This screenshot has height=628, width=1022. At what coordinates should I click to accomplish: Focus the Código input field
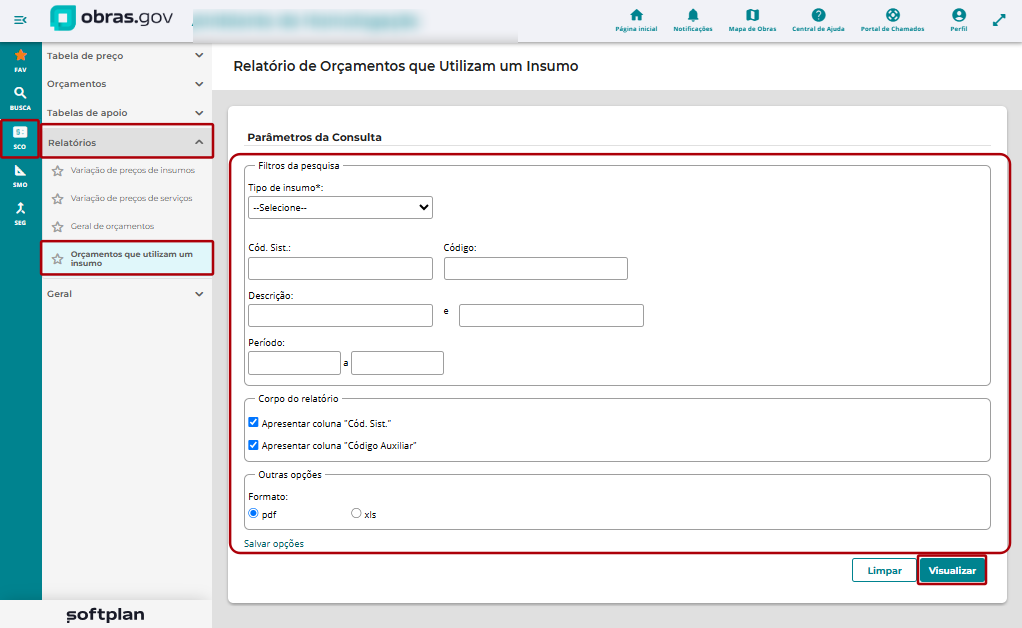click(x=536, y=268)
